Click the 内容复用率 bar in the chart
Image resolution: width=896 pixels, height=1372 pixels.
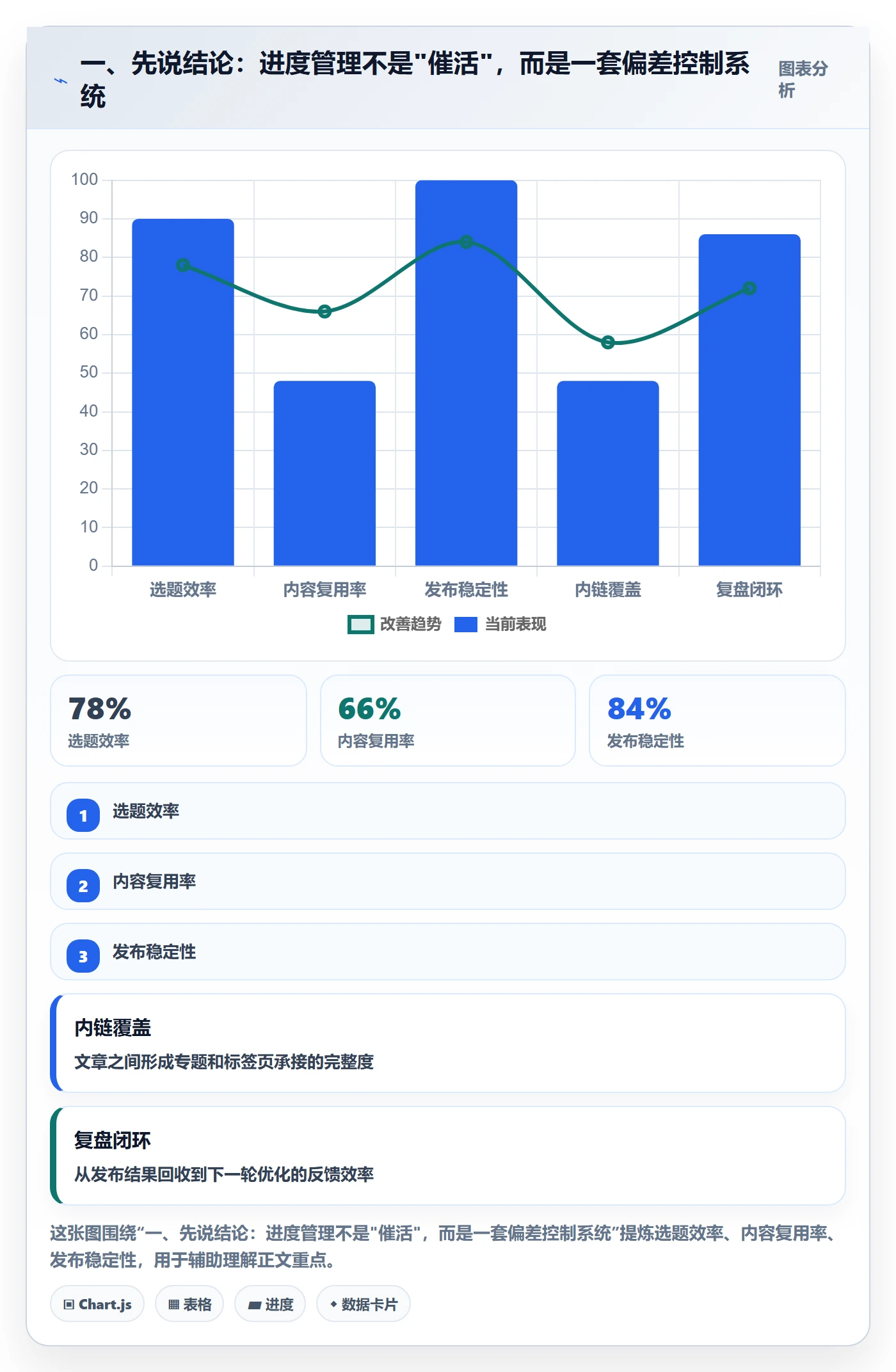point(324,474)
